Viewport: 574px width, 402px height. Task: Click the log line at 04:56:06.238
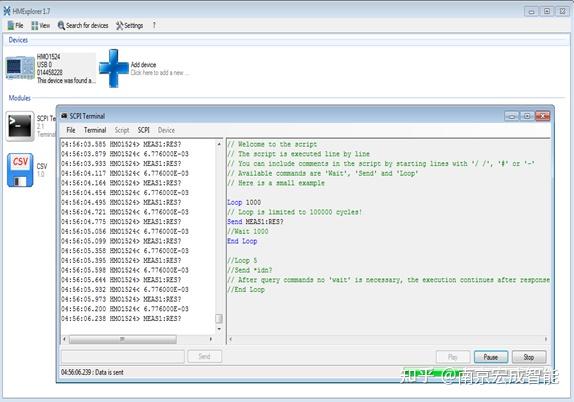pos(121,319)
